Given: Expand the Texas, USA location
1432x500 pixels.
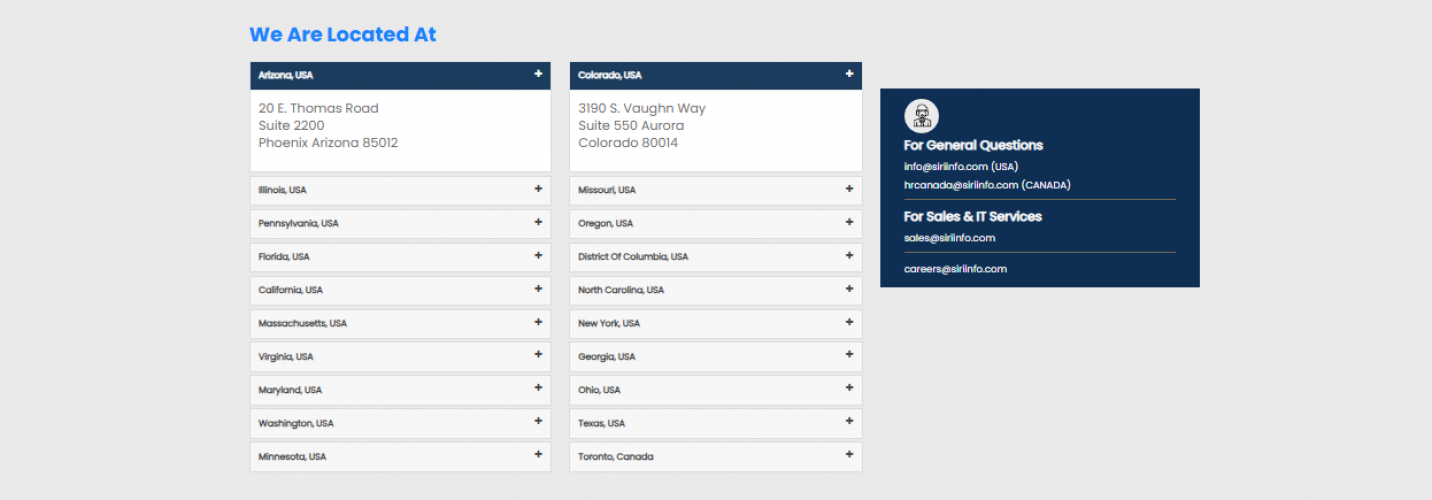Looking at the screenshot, I should [x=715, y=423].
